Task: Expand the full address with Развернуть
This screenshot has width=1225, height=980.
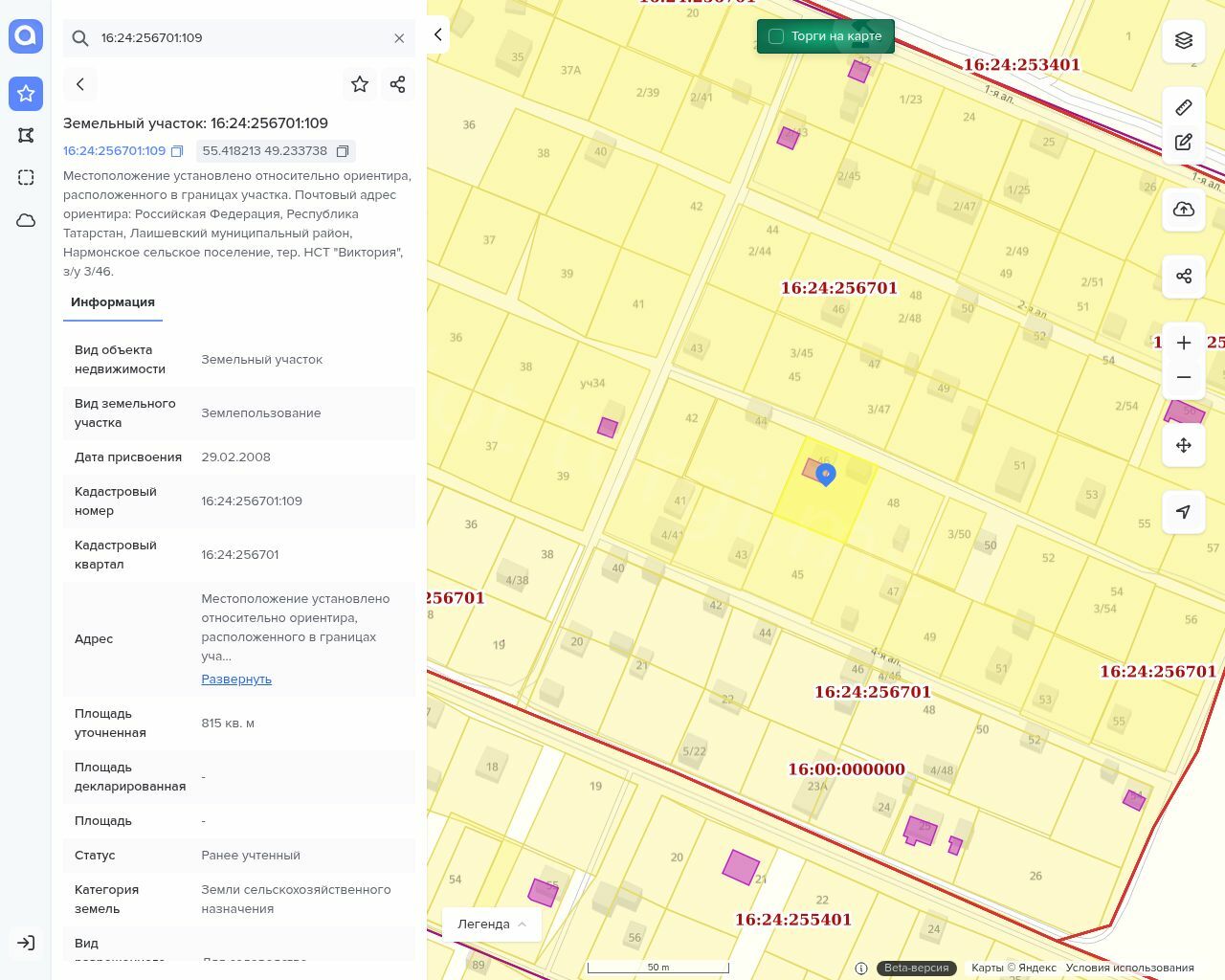Action: click(x=236, y=679)
